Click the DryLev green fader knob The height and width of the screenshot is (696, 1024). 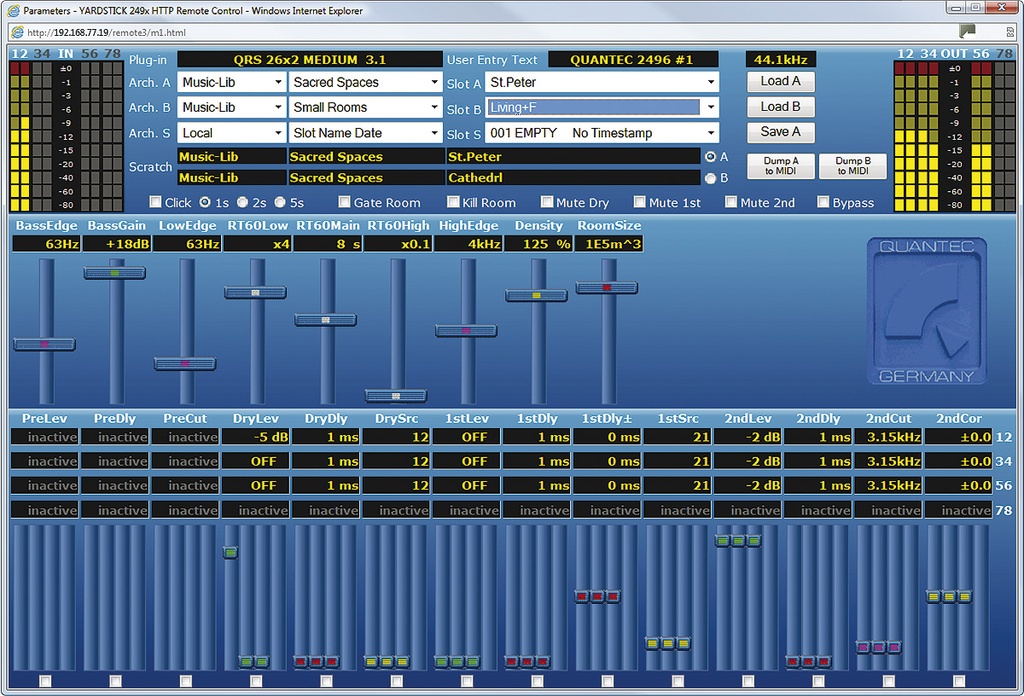230,552
